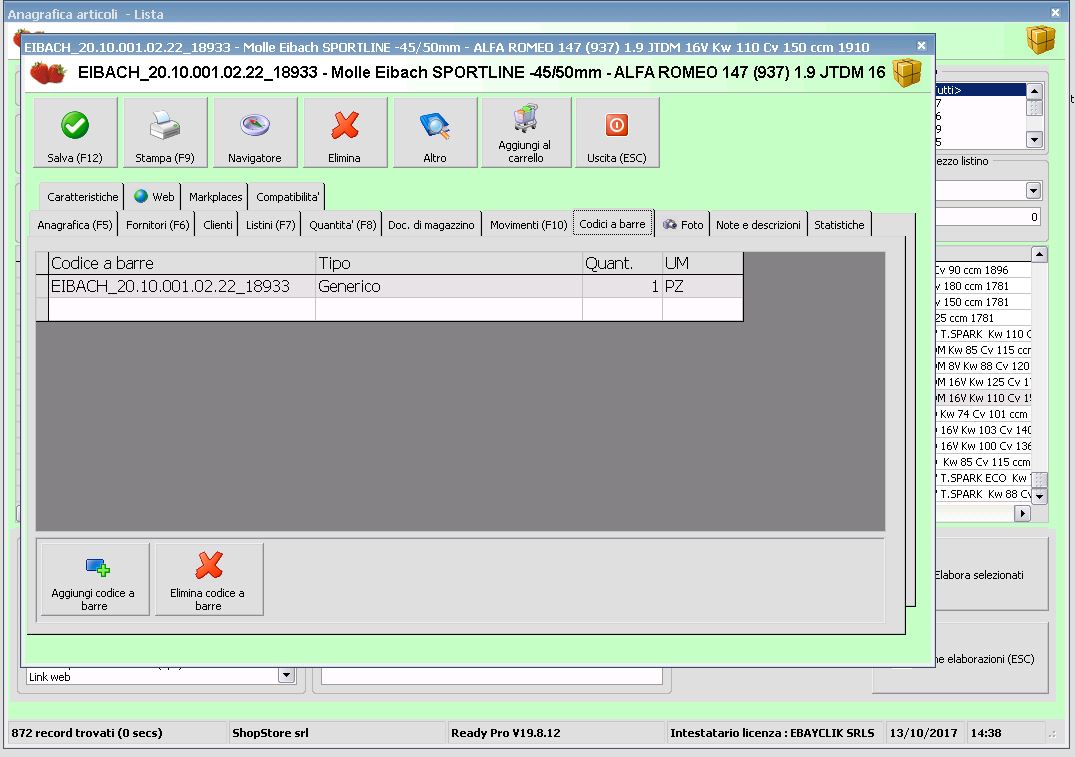Image resolution: width=1075 pixels, height=757 pixels.
Task: Select the Codici a barre tab
Action: pyautogui.click(x=612, y=224)
